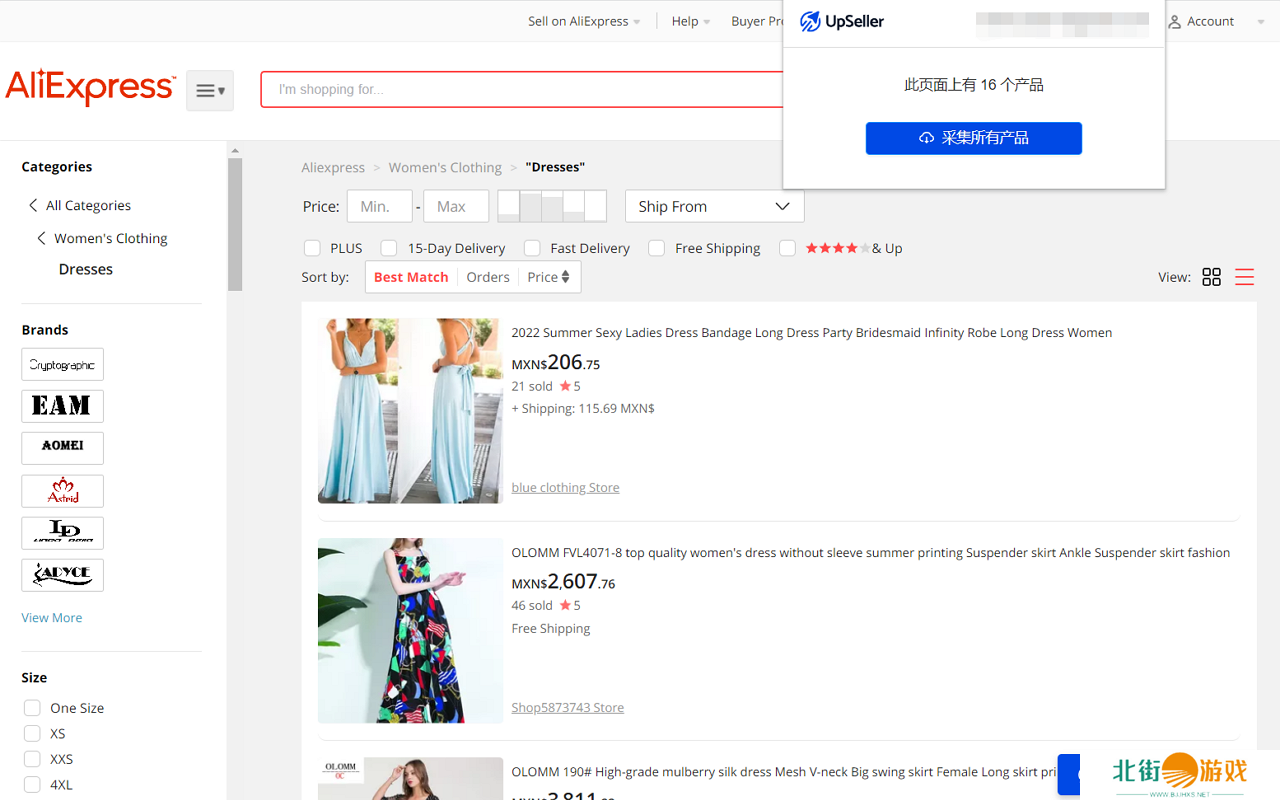Open the hamburger categories menu icon

[x=210, y=91]
